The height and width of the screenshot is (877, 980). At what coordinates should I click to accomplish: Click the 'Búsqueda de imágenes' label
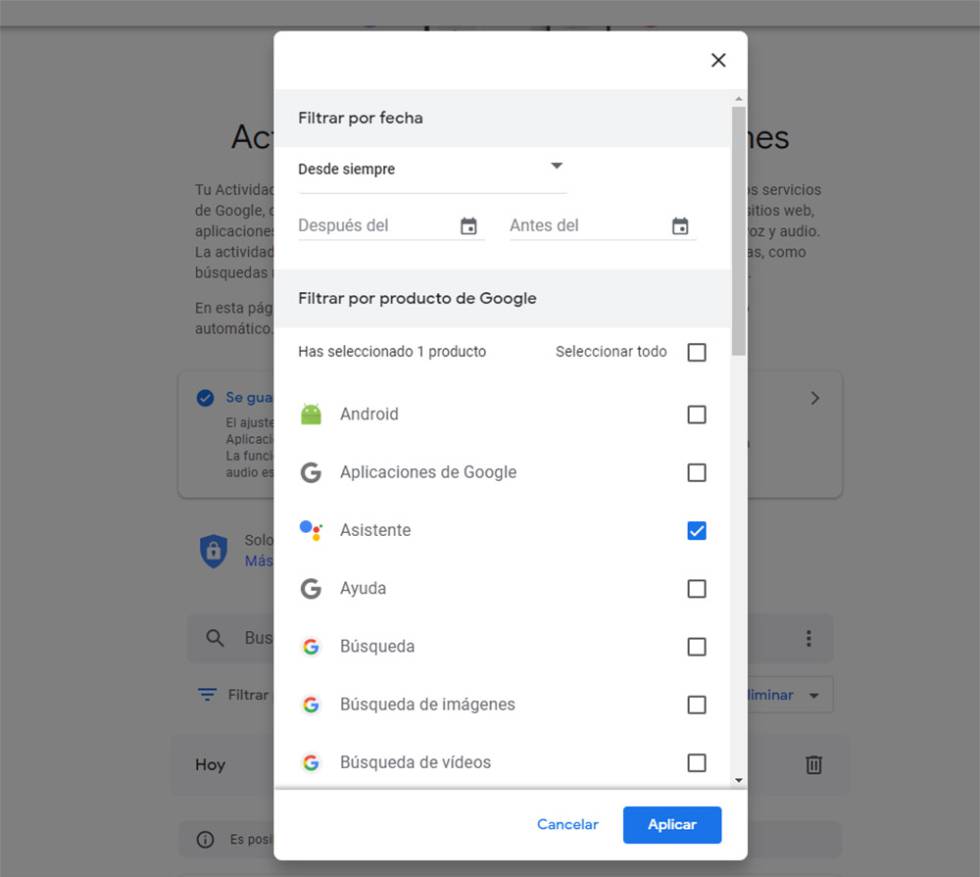428,704
